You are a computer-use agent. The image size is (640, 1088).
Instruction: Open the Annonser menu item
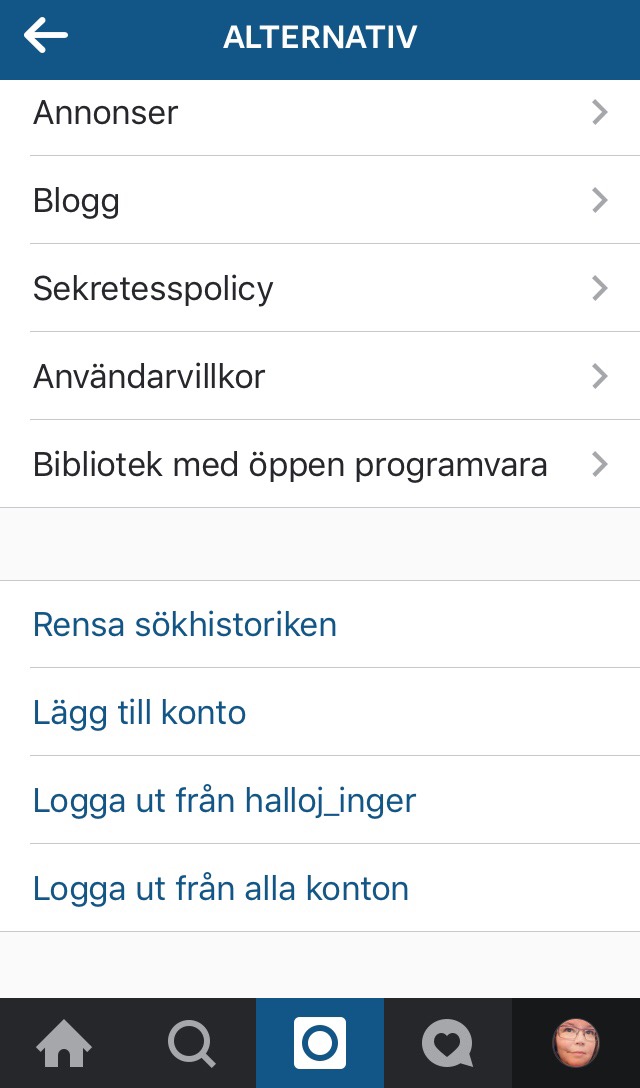click(x=106, y=113)
